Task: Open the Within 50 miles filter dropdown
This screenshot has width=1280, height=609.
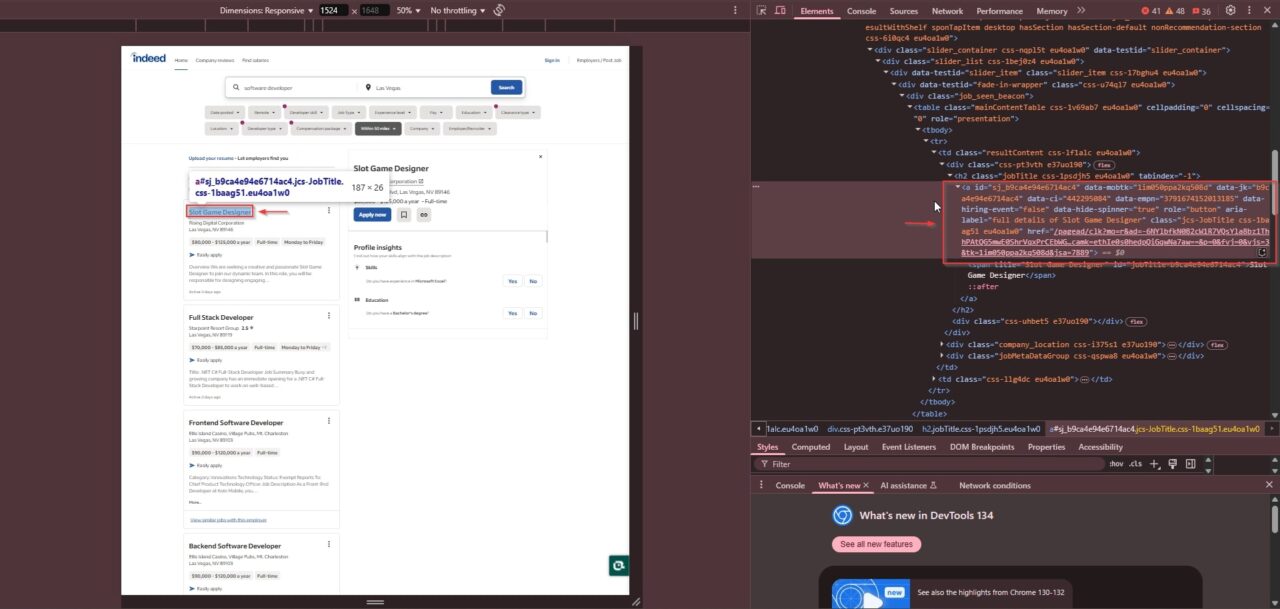Action: point(378,129)
